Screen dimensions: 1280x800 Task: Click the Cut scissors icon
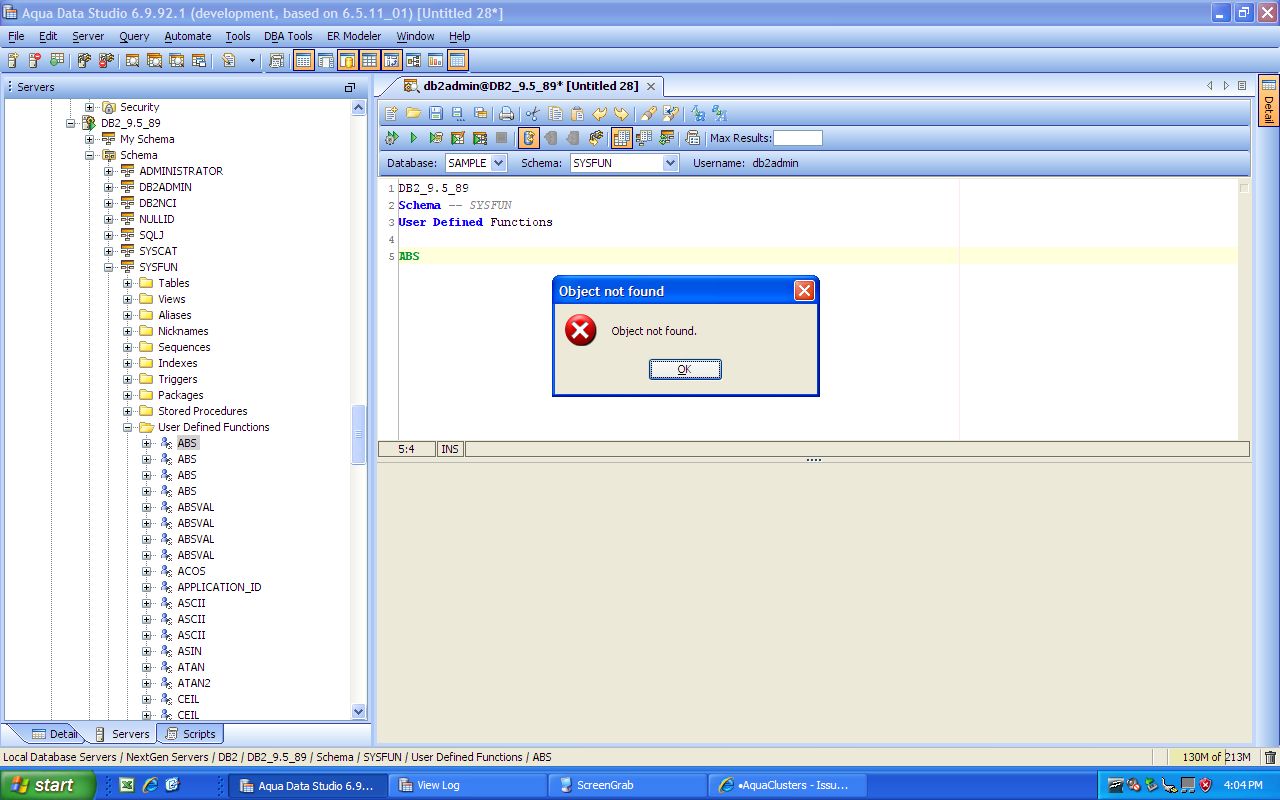coord(533,114)
